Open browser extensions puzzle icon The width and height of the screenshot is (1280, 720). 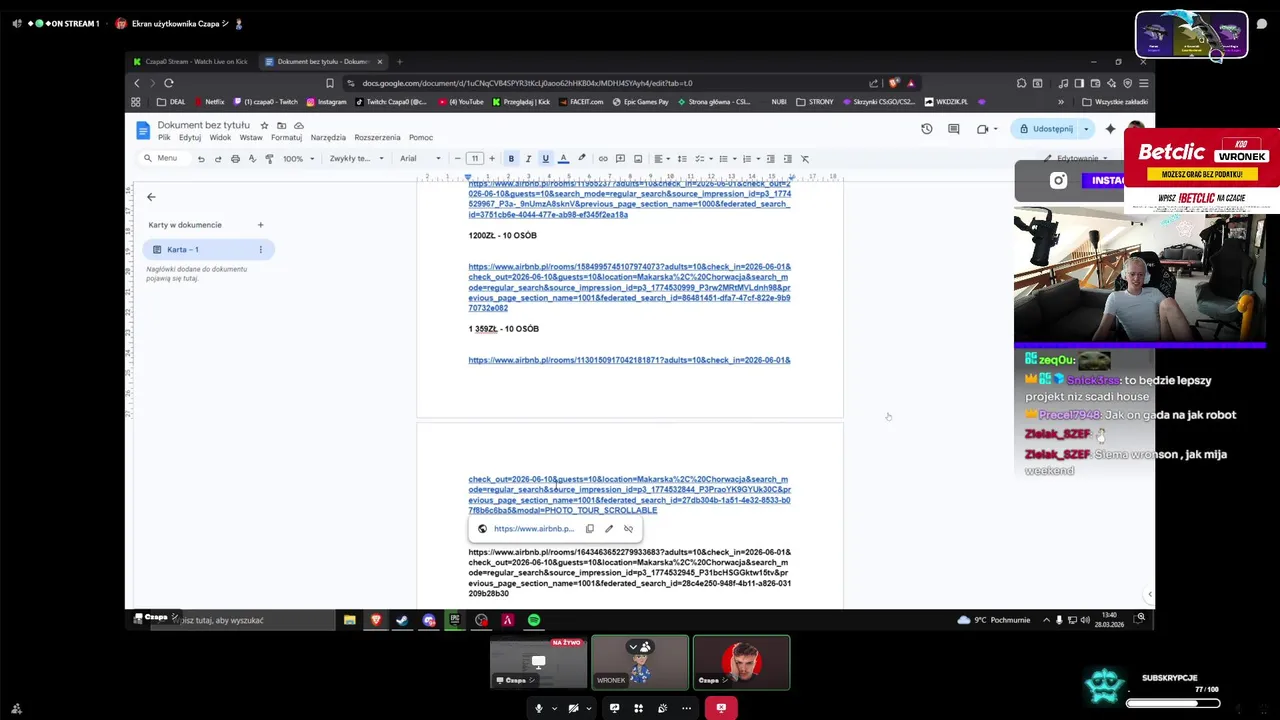[x=1021, y=83]
